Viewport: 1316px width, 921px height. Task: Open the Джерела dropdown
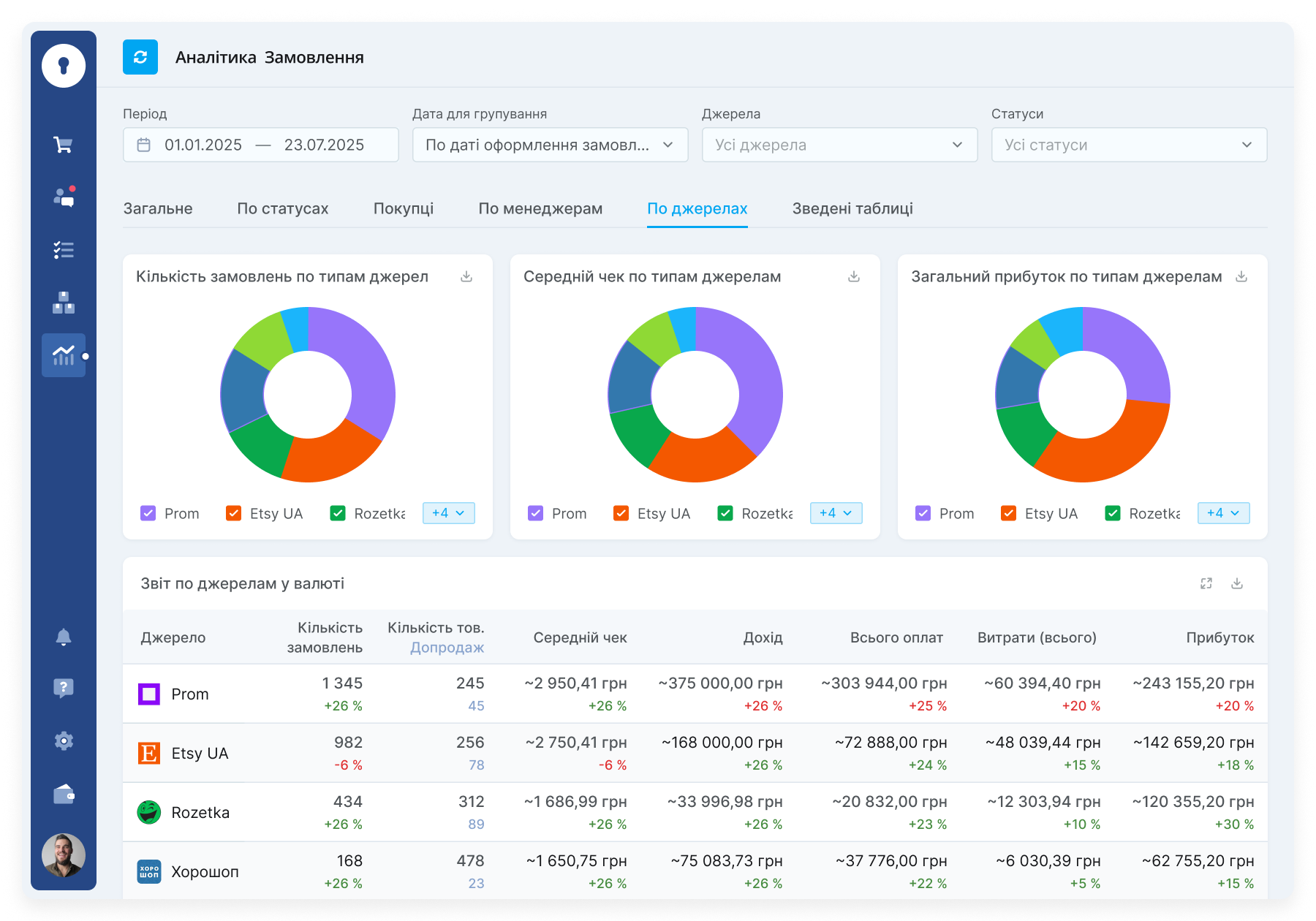839,145
